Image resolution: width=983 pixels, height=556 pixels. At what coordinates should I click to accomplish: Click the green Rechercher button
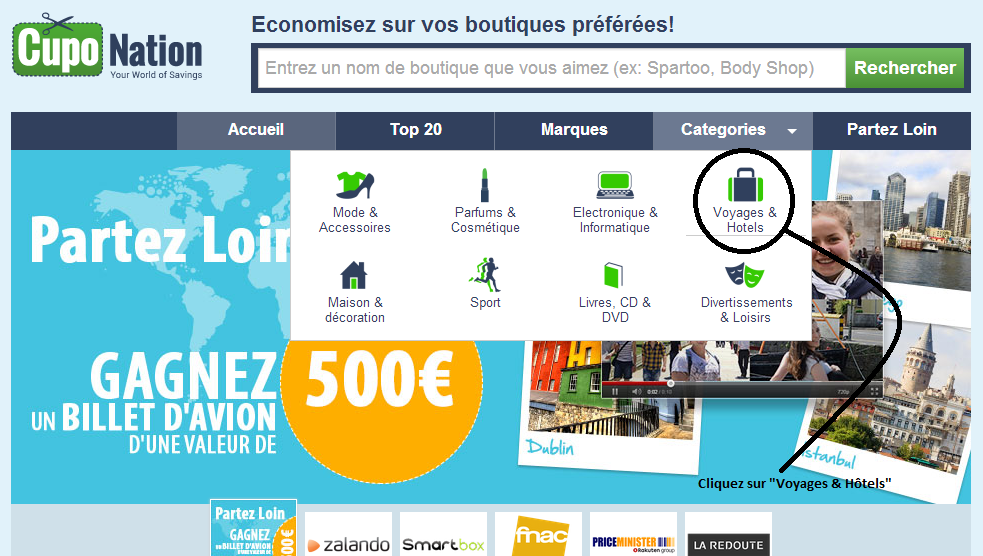(905, 68)
